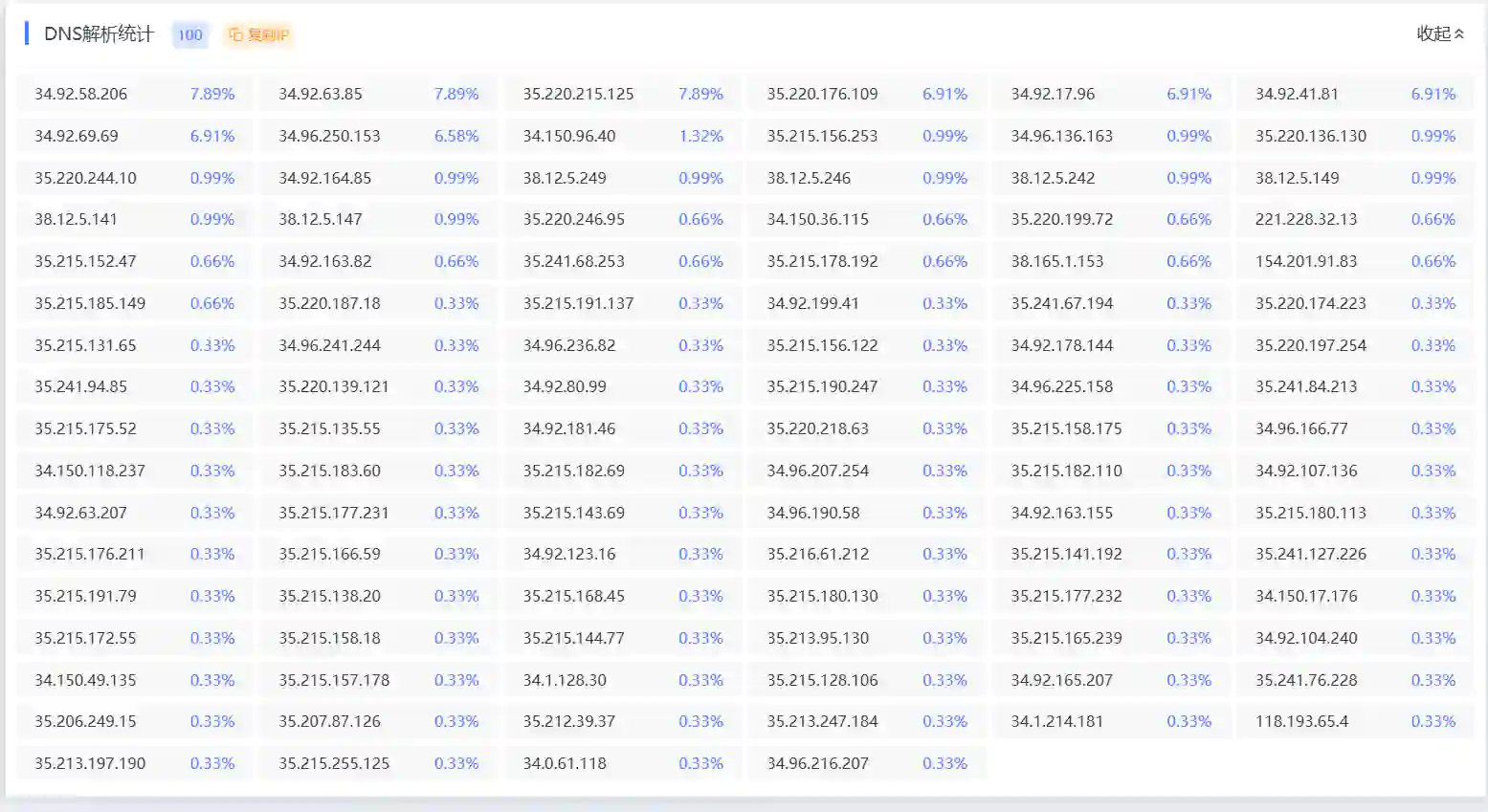Click IP address 34.1.214.181
This screenshot has height=812, width=1488.
click(x=1057, y=721)
